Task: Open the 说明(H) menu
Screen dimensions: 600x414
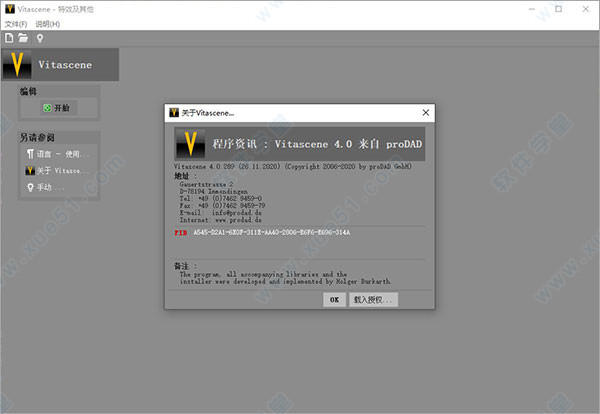Action: click(47, 24)
